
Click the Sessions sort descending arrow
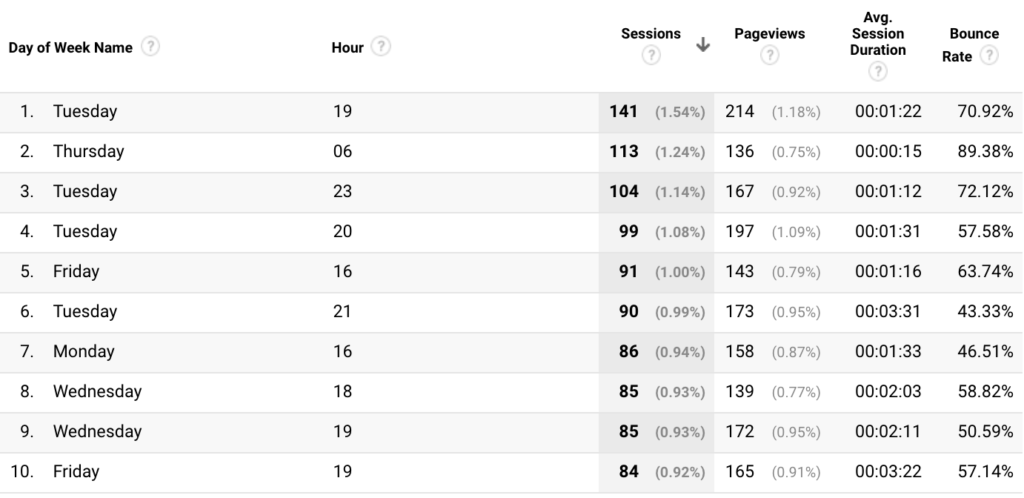[x=703, y=44]
